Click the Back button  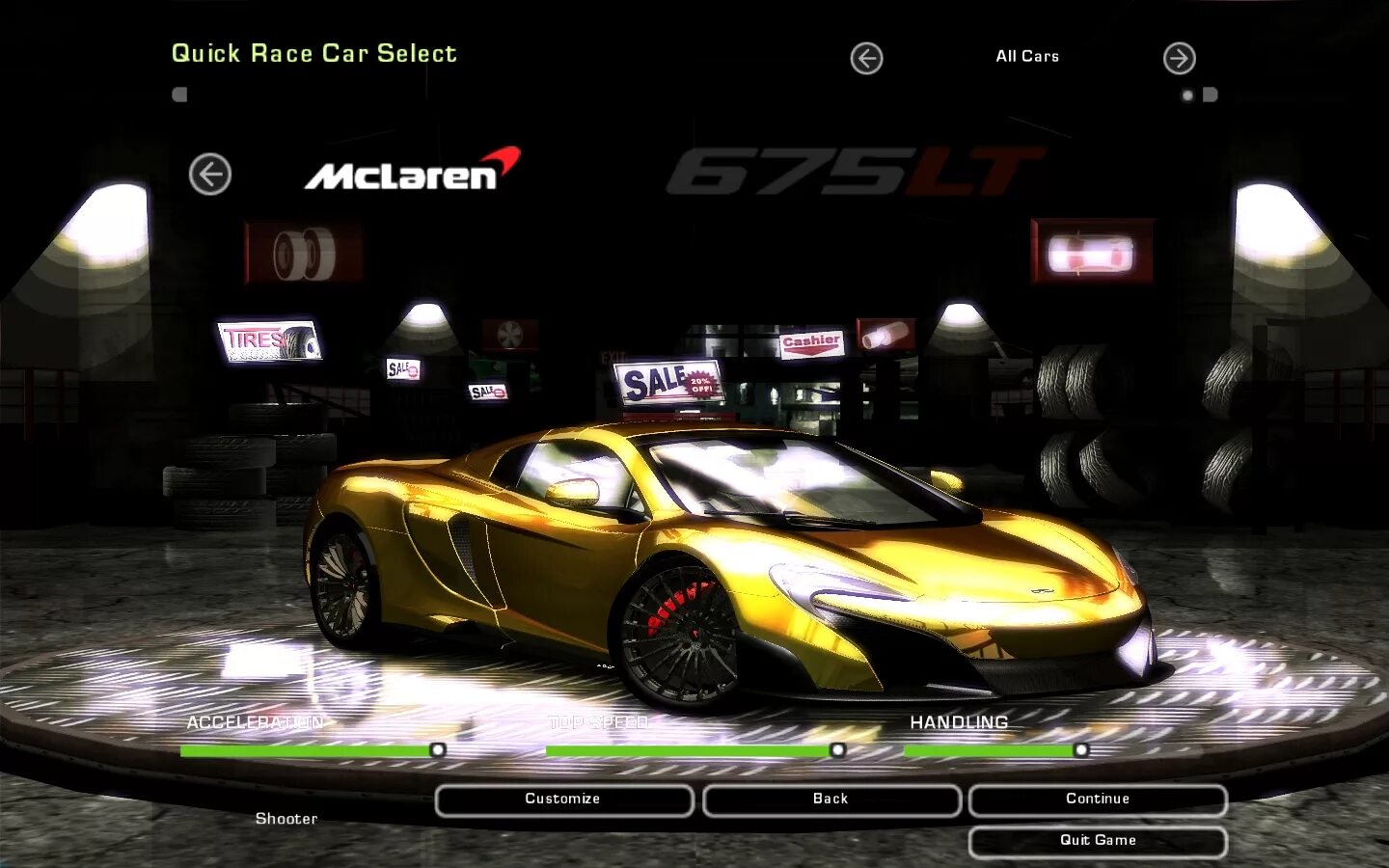tap(831, 800)
